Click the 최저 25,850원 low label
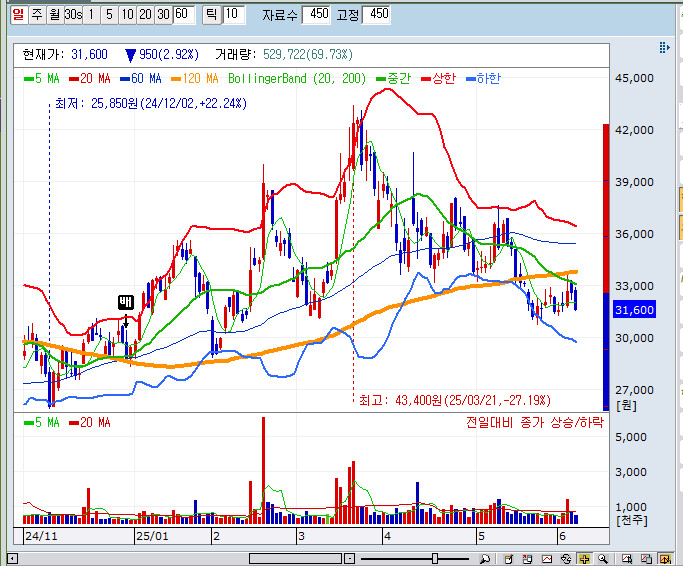The height and width of the screenshot is (566, 683). pos(151,104)
